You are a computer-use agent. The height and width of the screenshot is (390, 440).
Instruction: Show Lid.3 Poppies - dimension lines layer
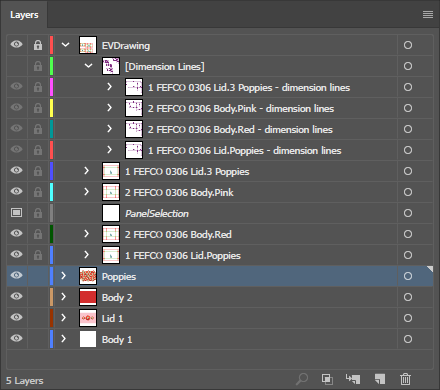[16, 86]
